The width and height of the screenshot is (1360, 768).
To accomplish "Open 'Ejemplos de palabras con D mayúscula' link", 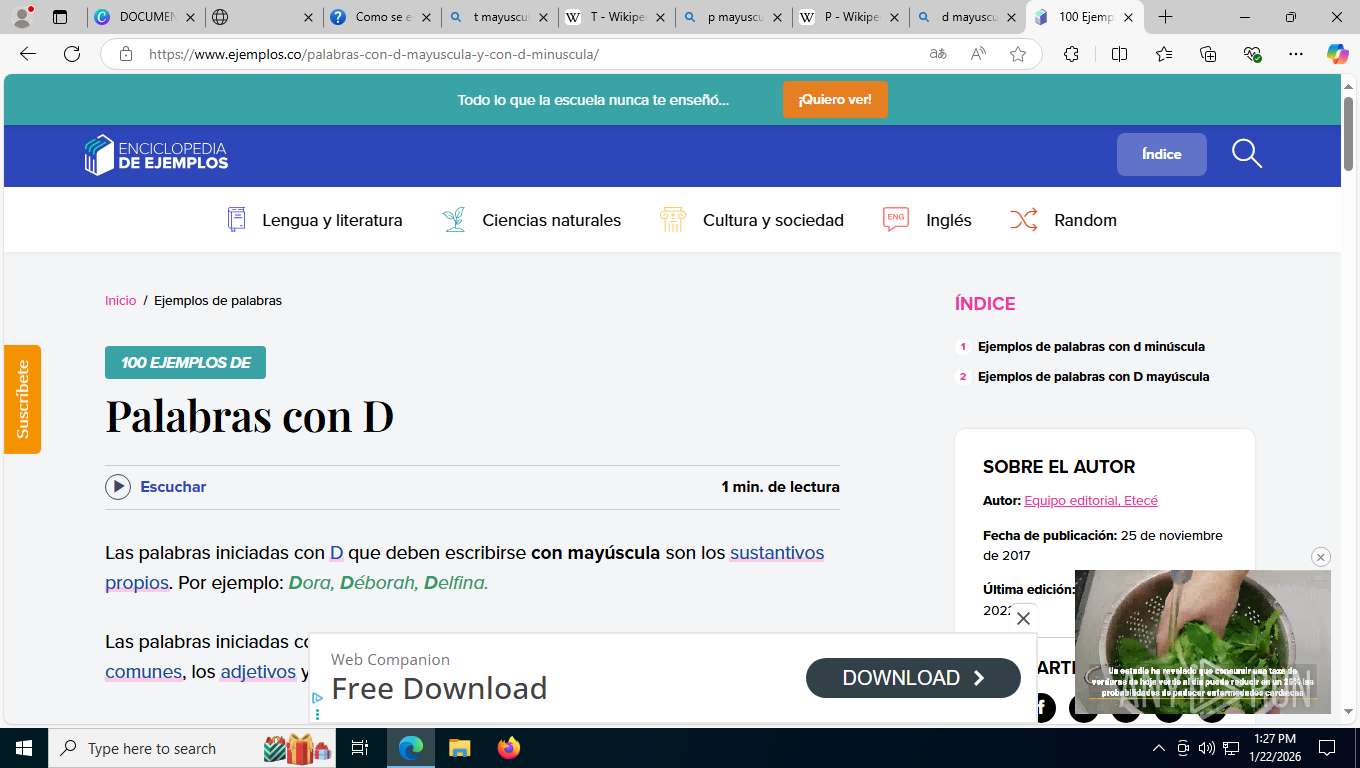I will 1093,377.
